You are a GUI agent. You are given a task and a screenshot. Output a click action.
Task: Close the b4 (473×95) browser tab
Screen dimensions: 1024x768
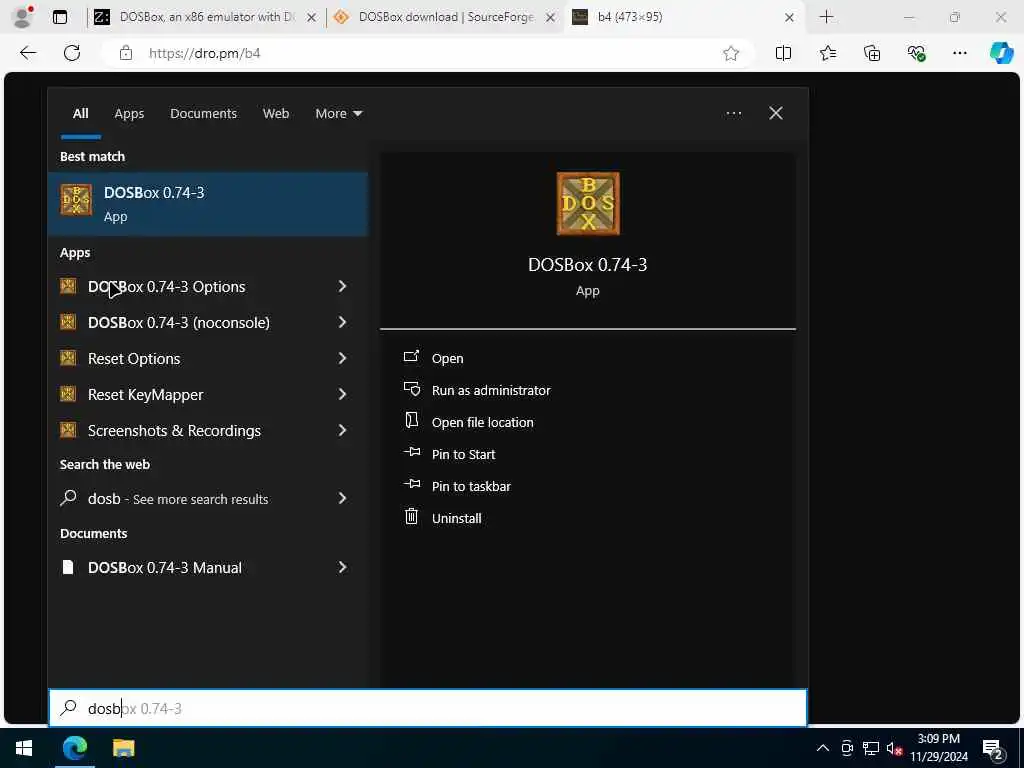[x=789, y=18]
